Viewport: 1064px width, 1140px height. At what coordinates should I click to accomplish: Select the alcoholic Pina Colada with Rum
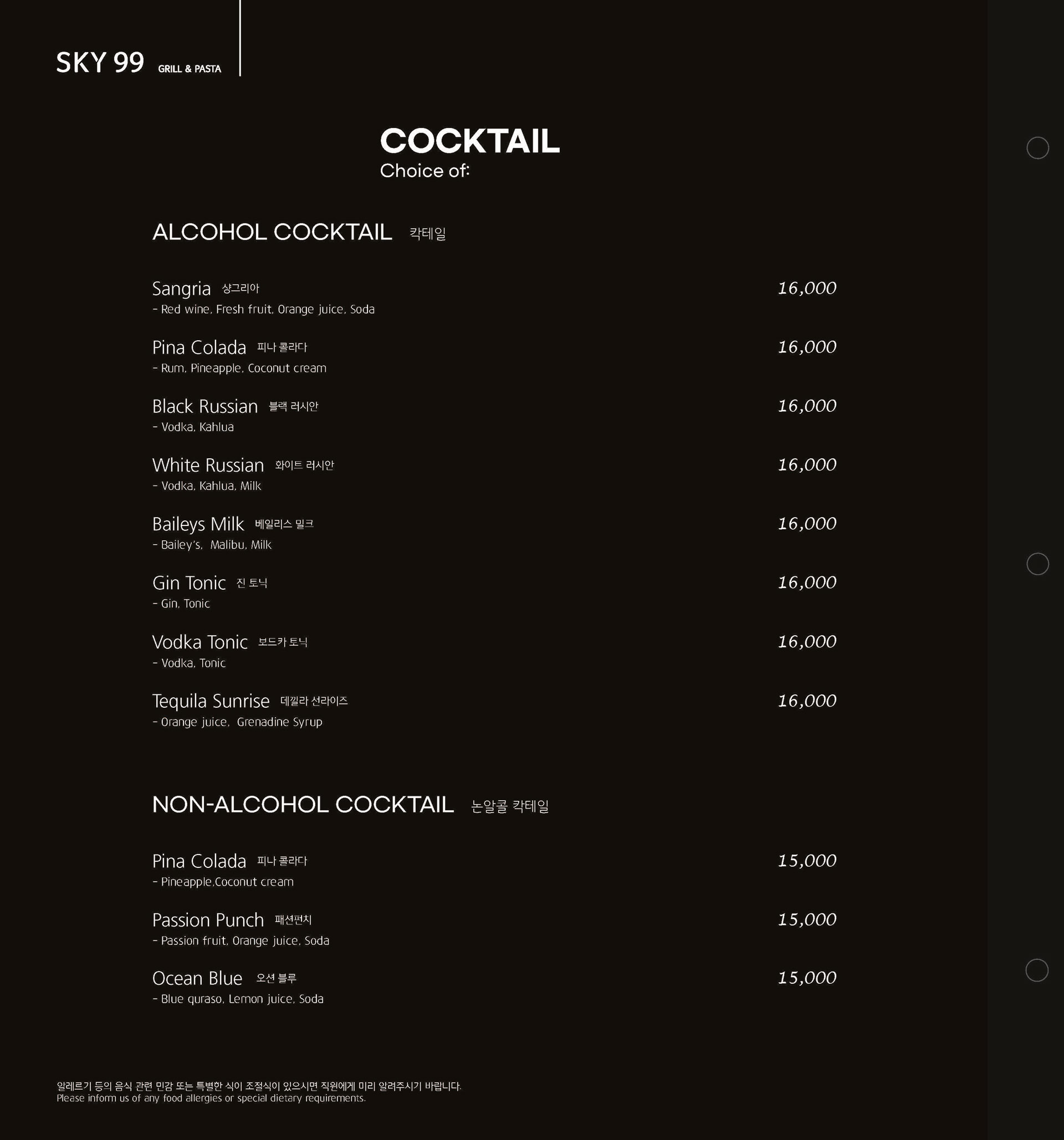point(199,347)
